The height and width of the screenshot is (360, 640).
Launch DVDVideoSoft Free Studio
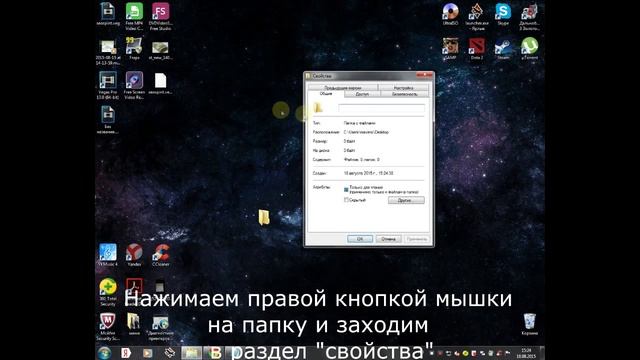(160, 16)
